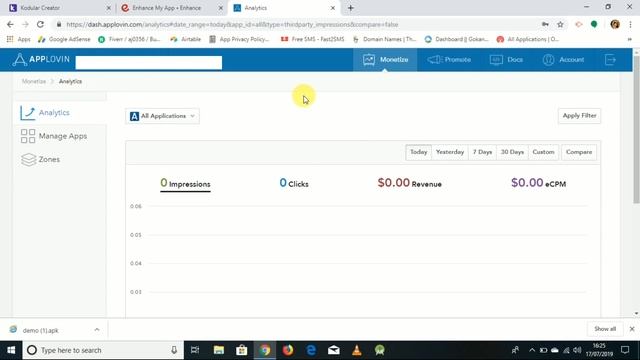The height and width of the screenshot is (360, 640).
Task: Expand options for demo (1).apk download
Action: click(x=97, y=329)
